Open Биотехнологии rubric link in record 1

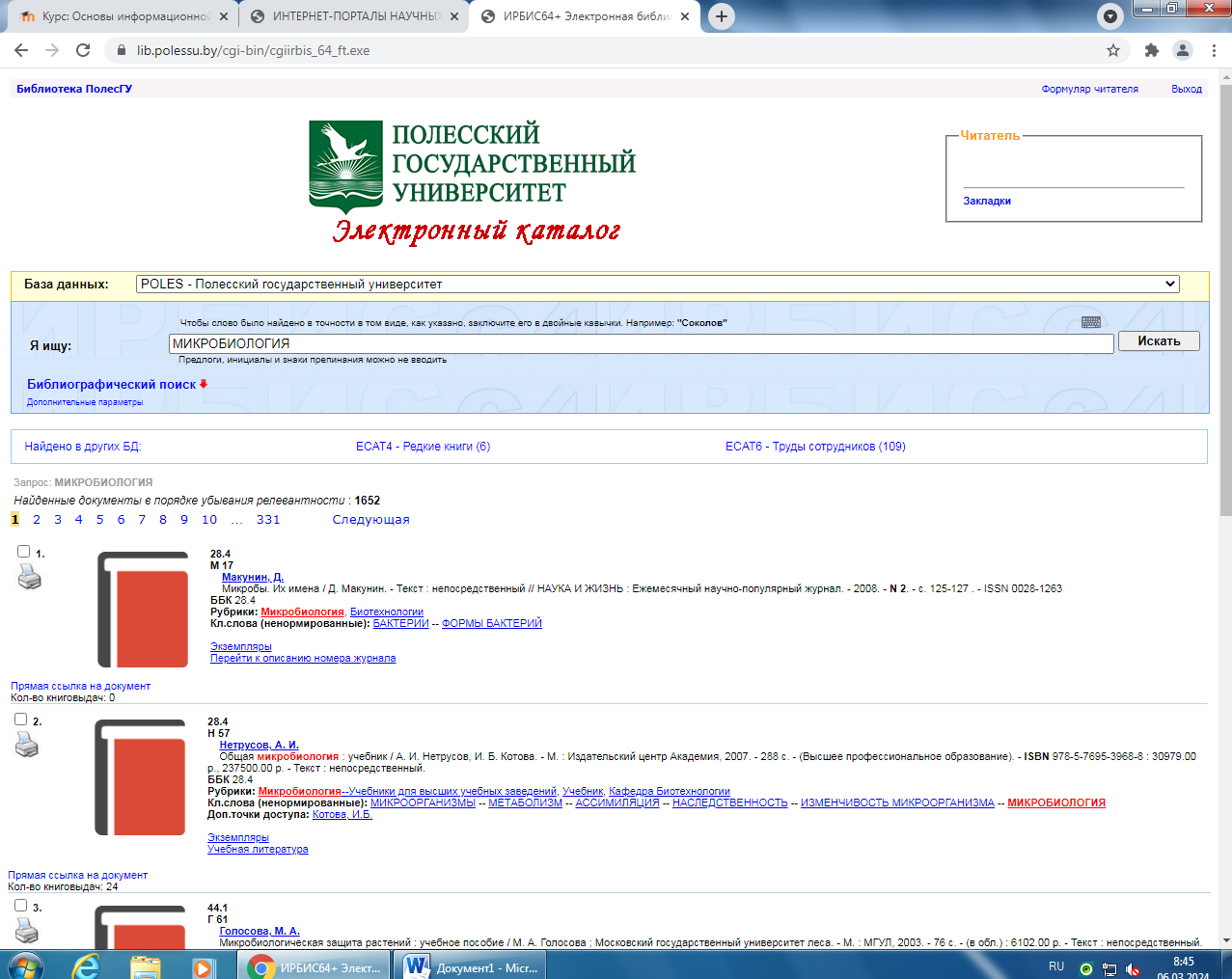click(x=387, y=612)
